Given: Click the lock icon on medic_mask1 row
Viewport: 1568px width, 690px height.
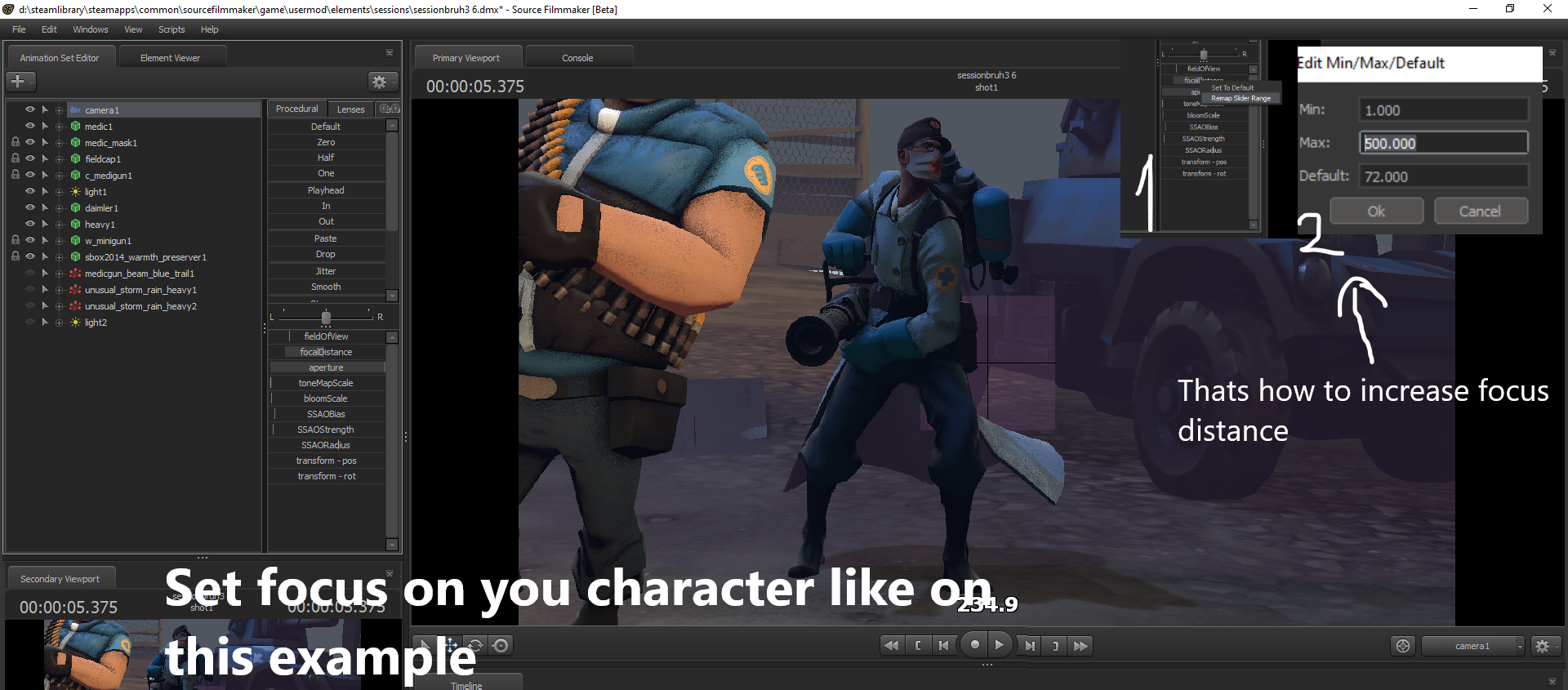Looking at the screenshot, I should [15, 143].
